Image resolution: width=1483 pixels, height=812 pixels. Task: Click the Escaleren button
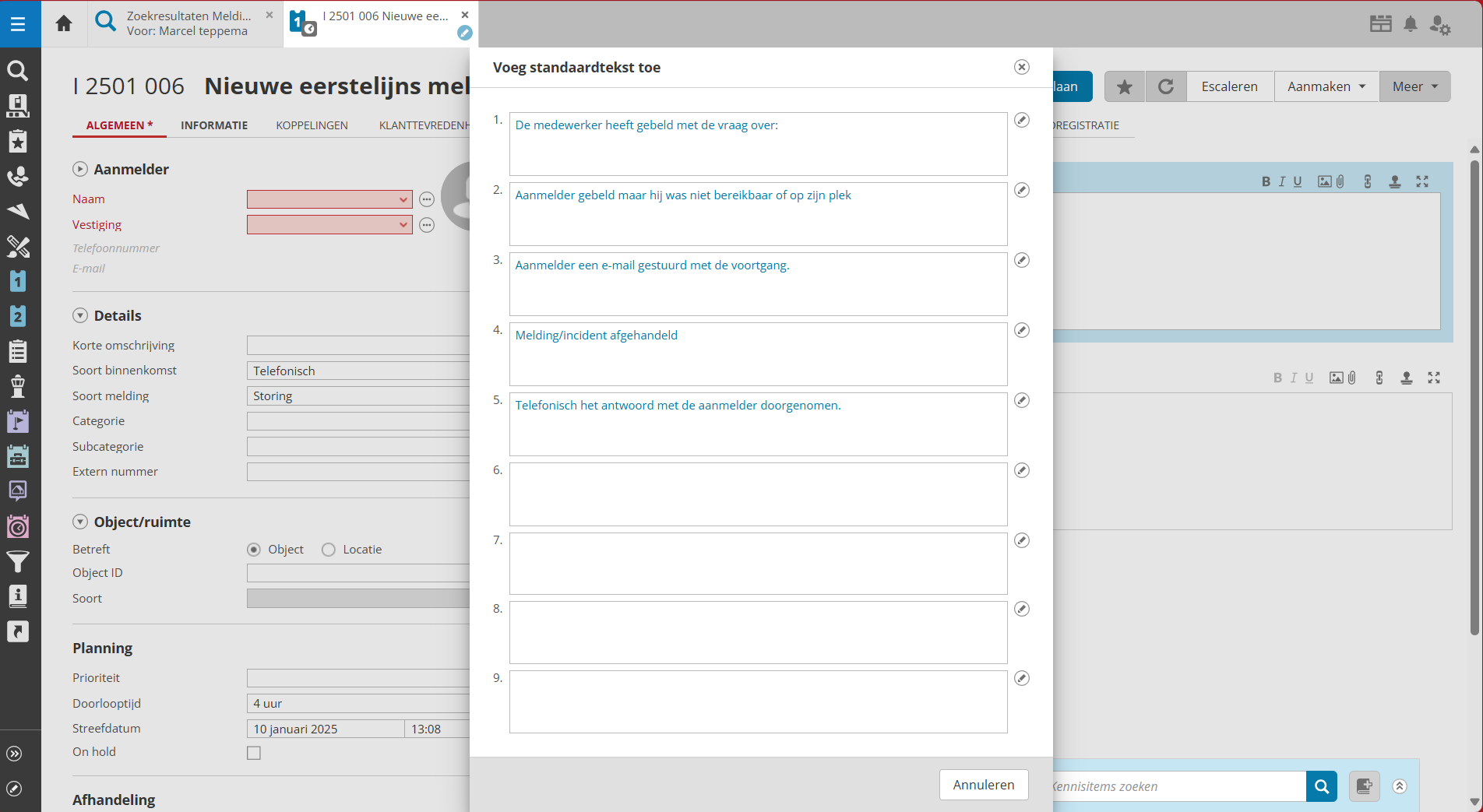click(1229, 86)
